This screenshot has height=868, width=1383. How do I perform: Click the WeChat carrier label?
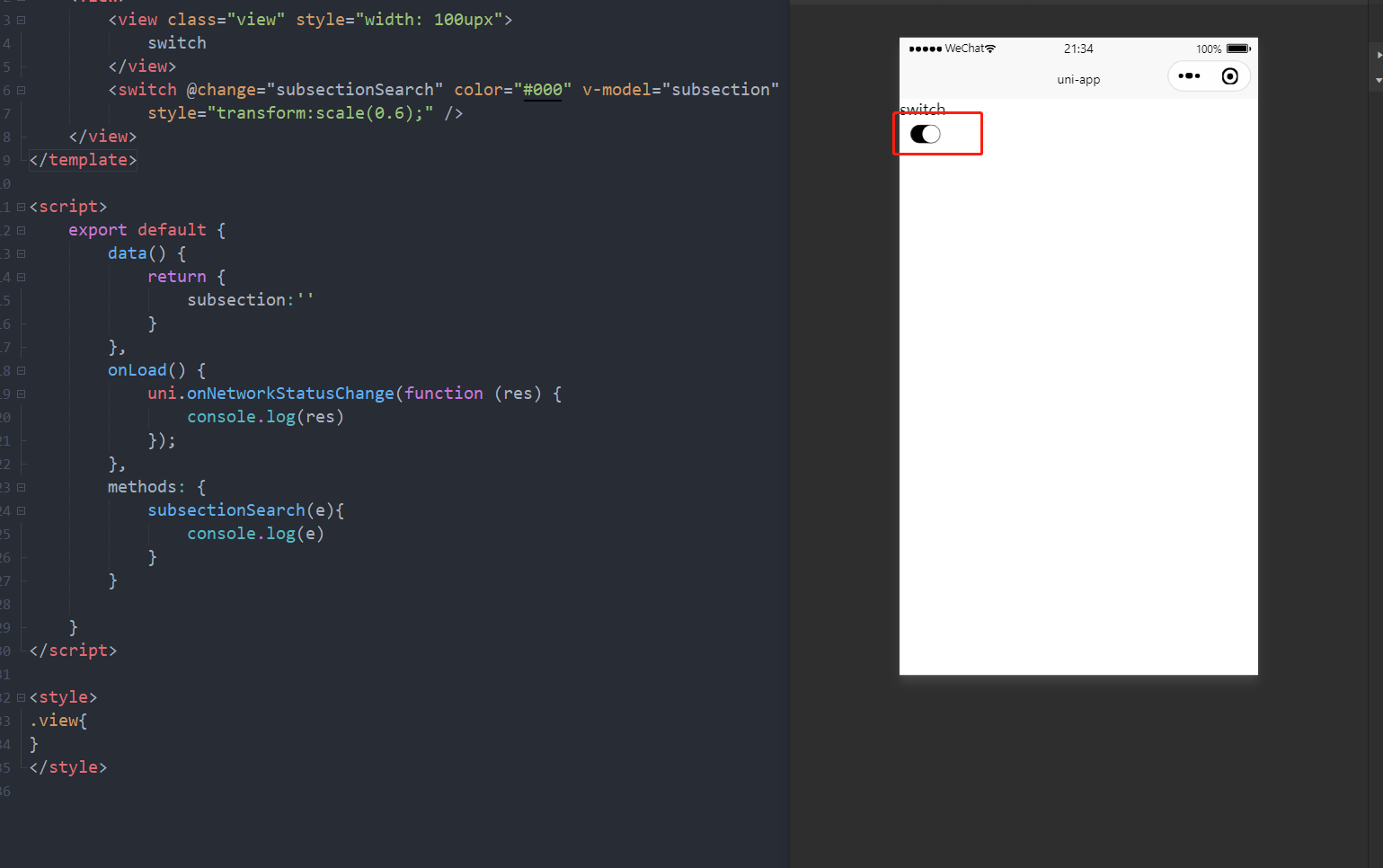click(964, 49)
